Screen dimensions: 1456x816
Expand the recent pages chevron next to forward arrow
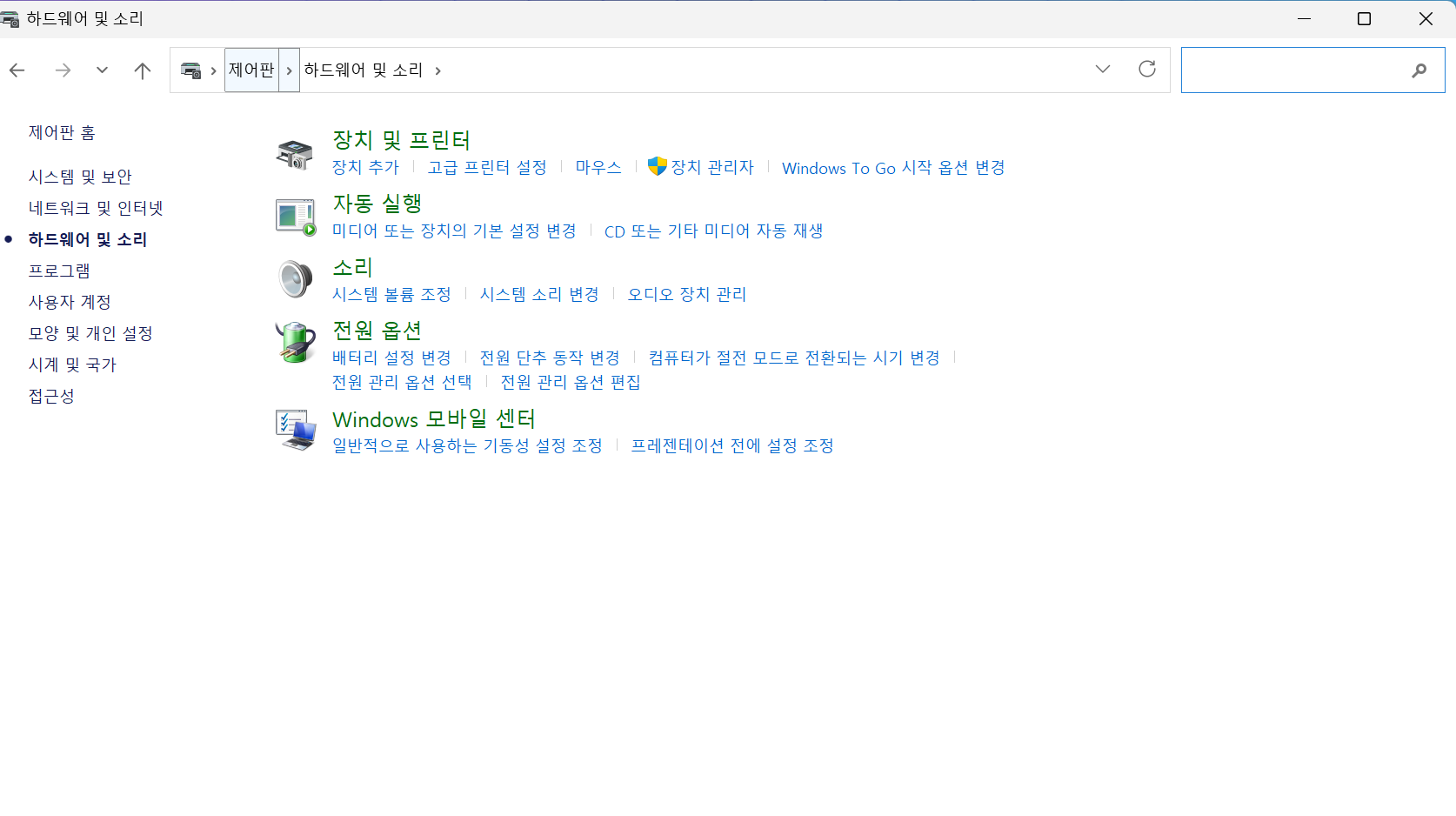coord(102,70)
